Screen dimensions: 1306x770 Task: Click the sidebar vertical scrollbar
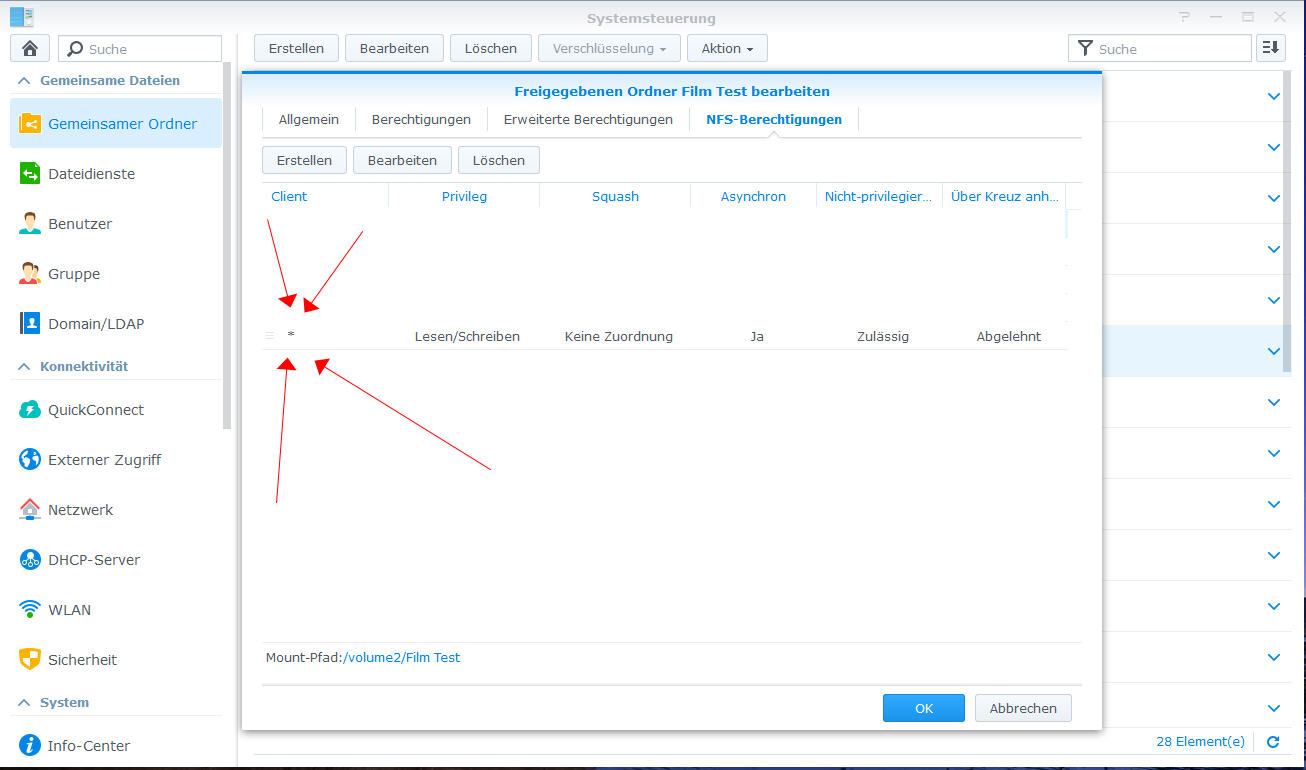(227, 245)
